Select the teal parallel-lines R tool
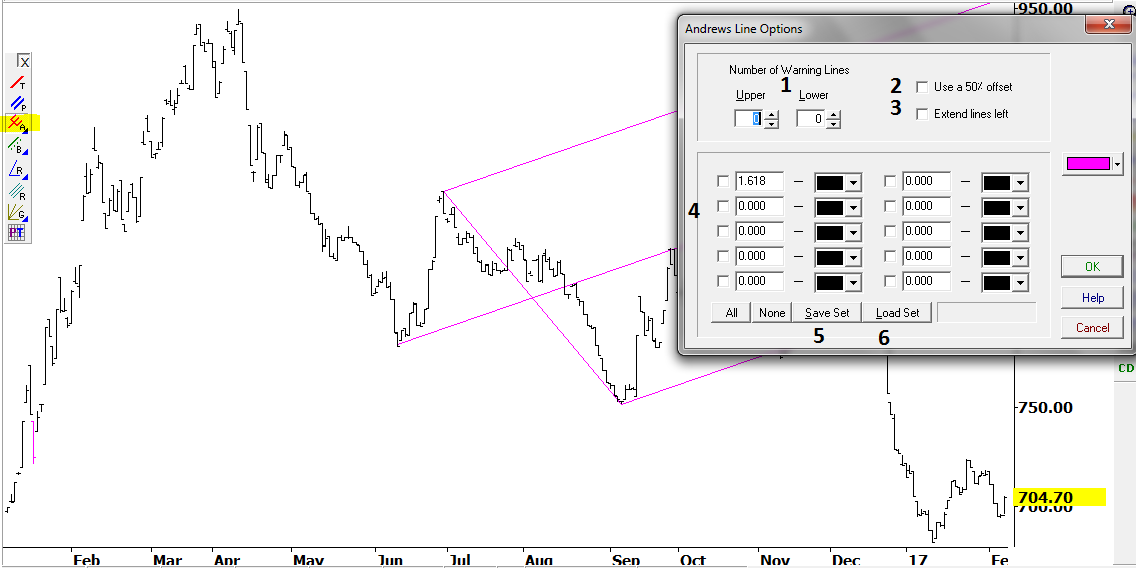 click(17, 191)
